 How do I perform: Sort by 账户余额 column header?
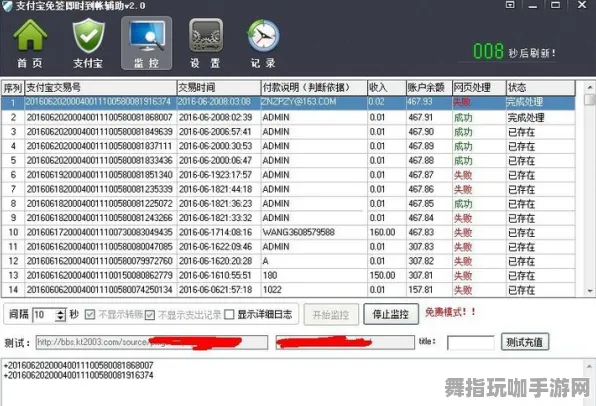pos(429,88)
